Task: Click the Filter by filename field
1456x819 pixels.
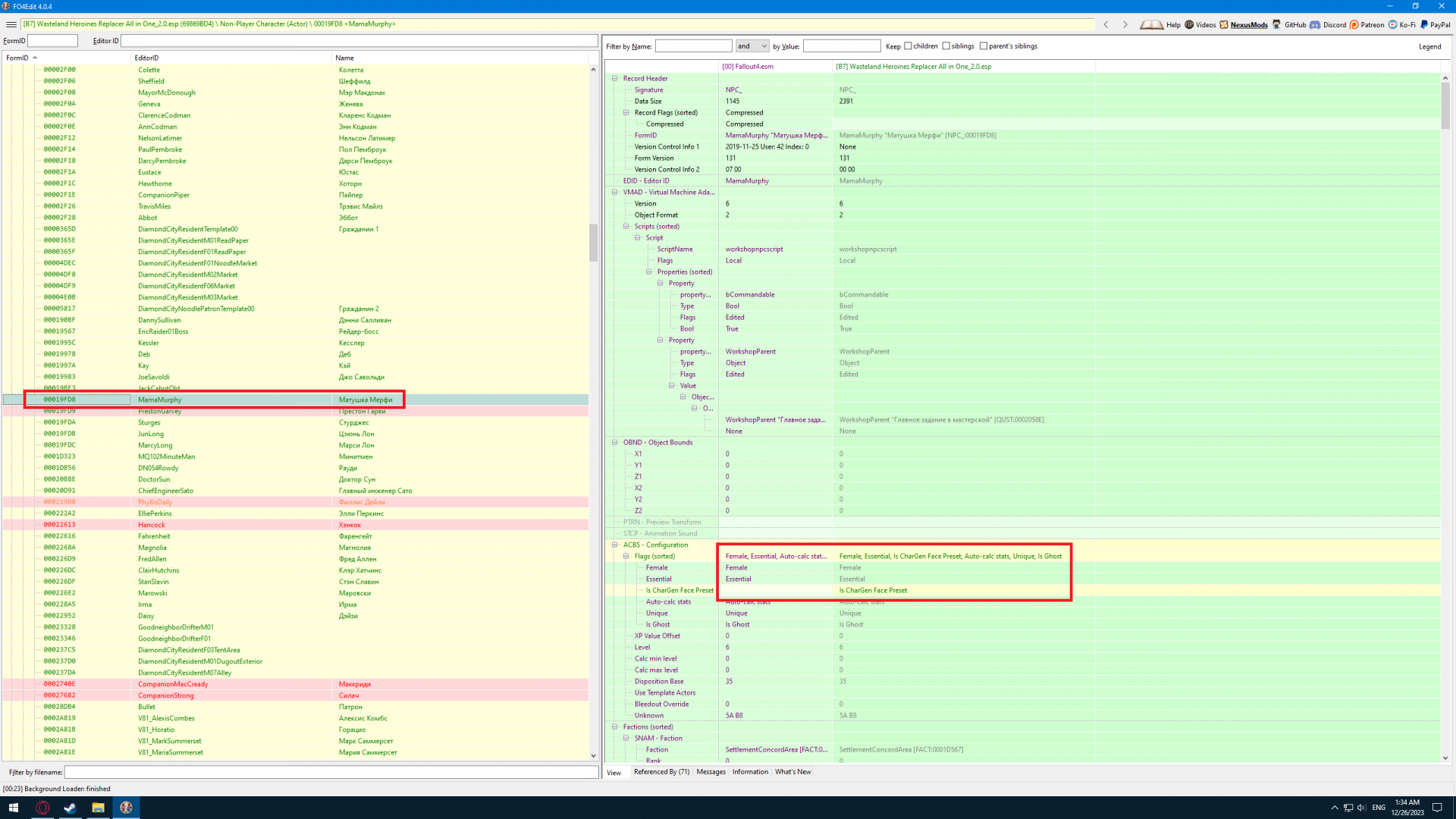Action: click(x=331, y=772)
